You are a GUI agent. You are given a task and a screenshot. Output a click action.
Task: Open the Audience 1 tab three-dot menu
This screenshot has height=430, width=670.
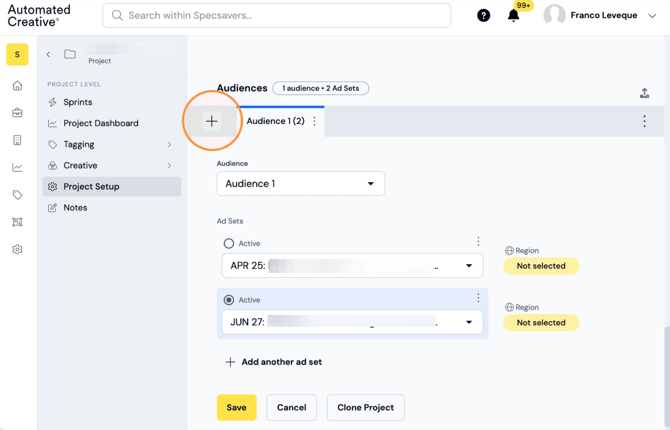tap(314, 121)
